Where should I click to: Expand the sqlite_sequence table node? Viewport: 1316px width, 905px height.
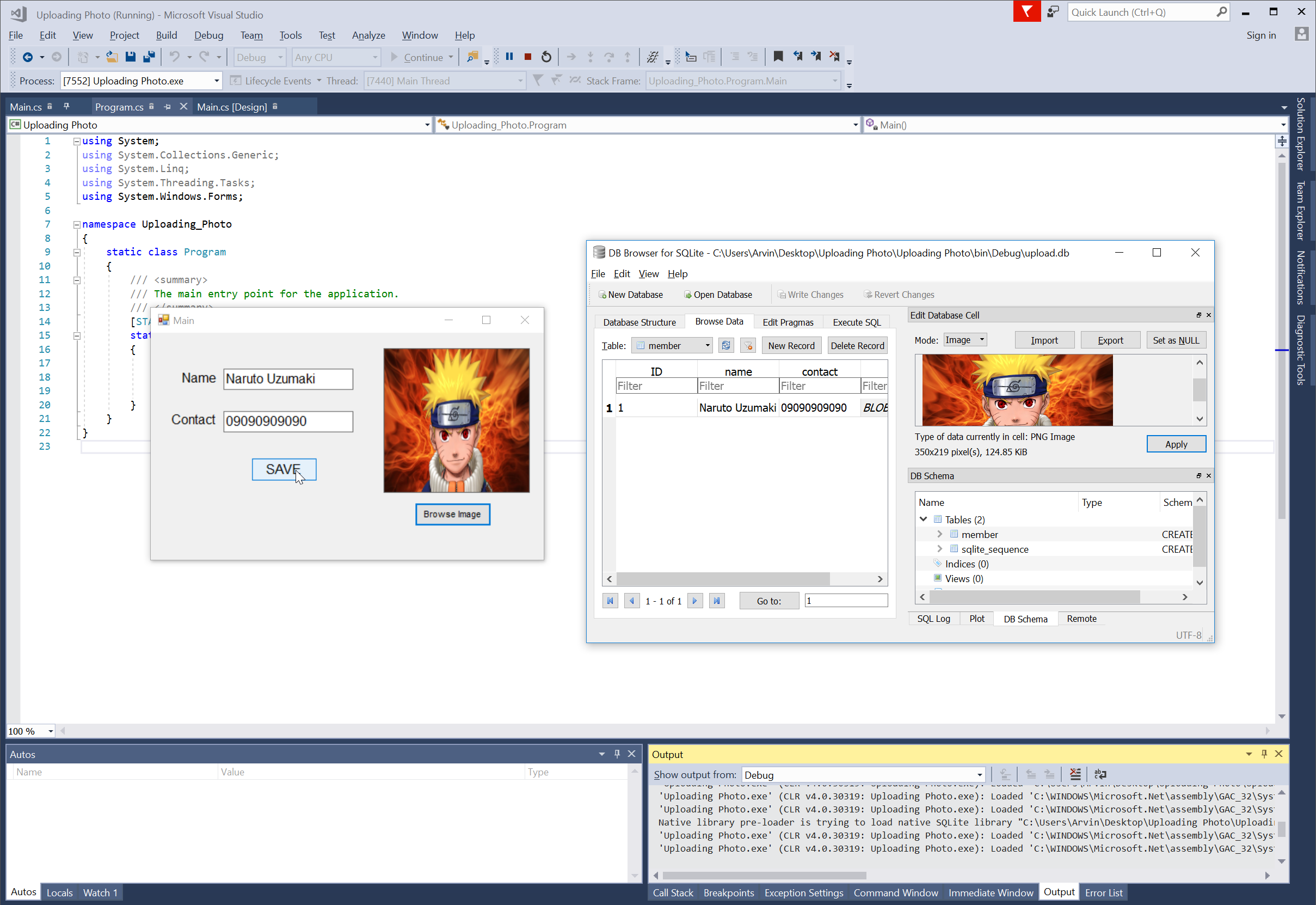(940, 548)
